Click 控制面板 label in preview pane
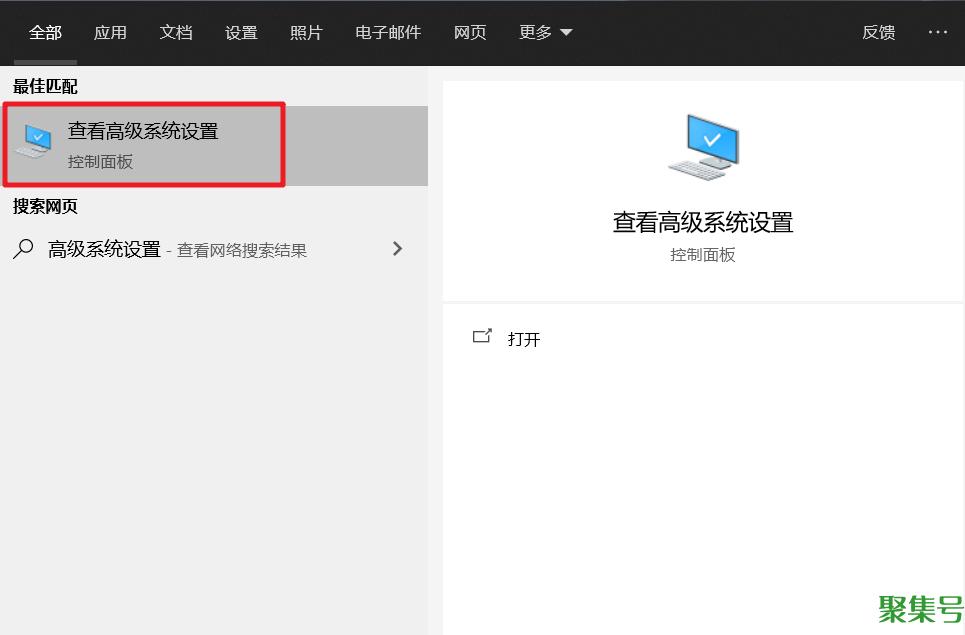This screenshot has width=965, height=635. pyautogui.click(x=703, y=255)
